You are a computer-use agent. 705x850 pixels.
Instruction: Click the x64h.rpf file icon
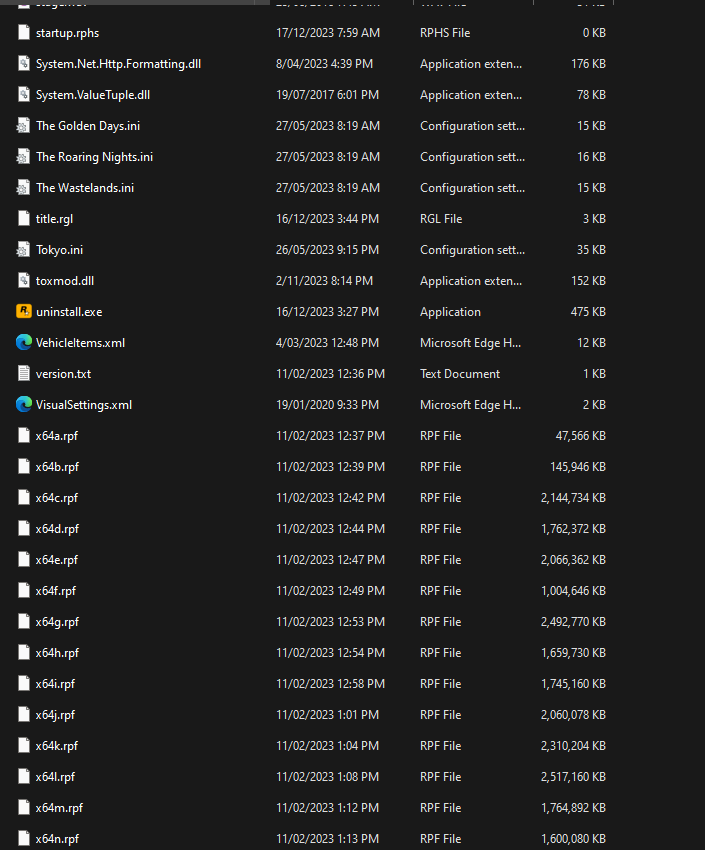click(24, 652)
